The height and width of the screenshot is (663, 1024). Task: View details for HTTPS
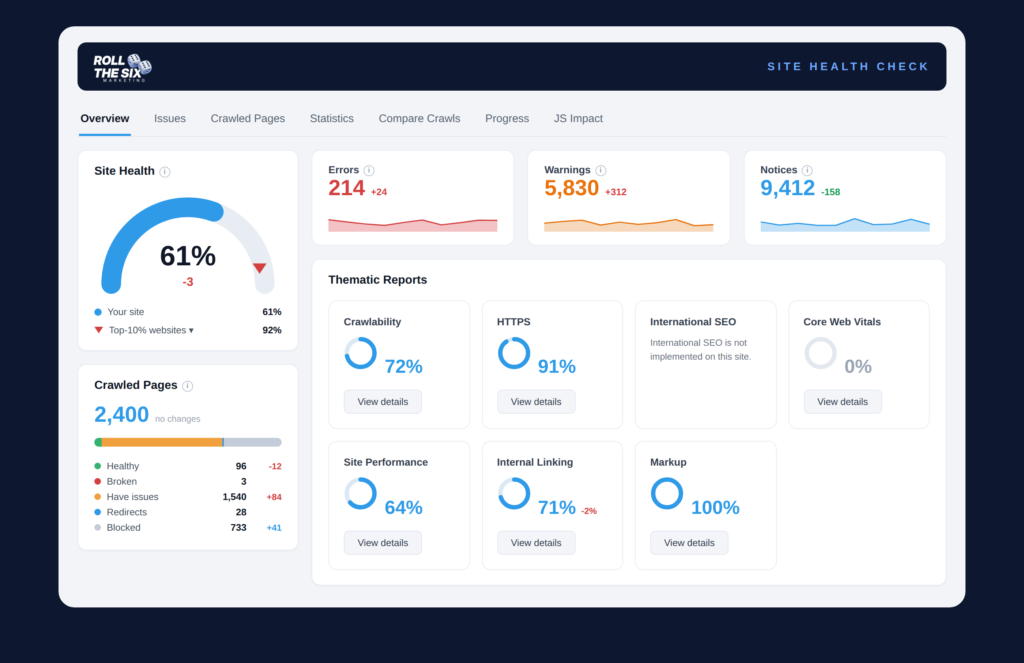[536, 402]
